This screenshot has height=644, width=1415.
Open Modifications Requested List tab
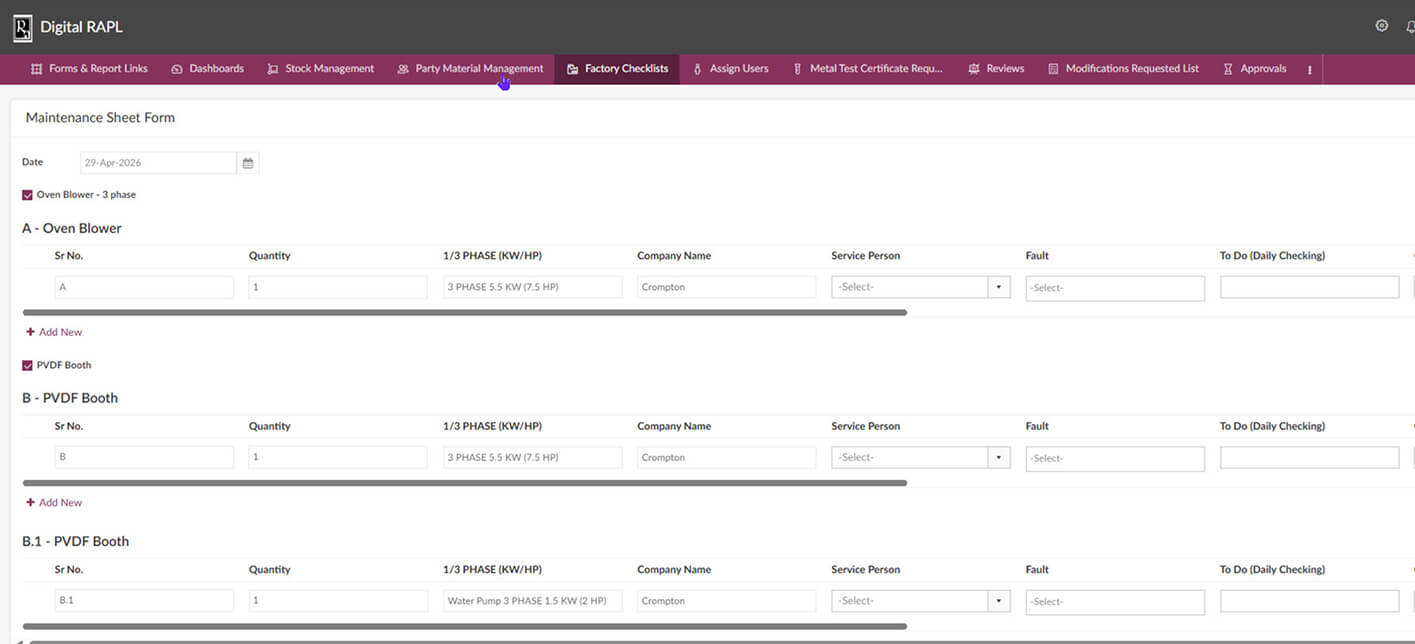click(1123, 69)
